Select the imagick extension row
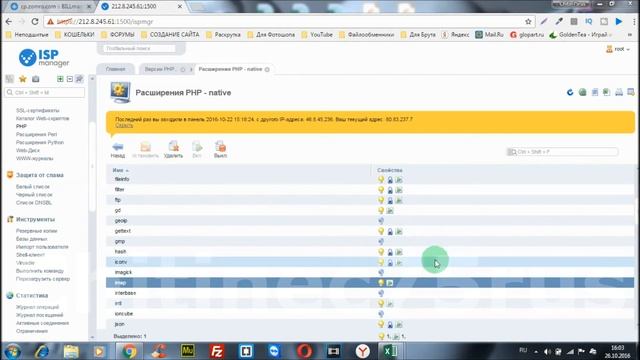This screenshot has width=640, height=360. click(370, 272)
